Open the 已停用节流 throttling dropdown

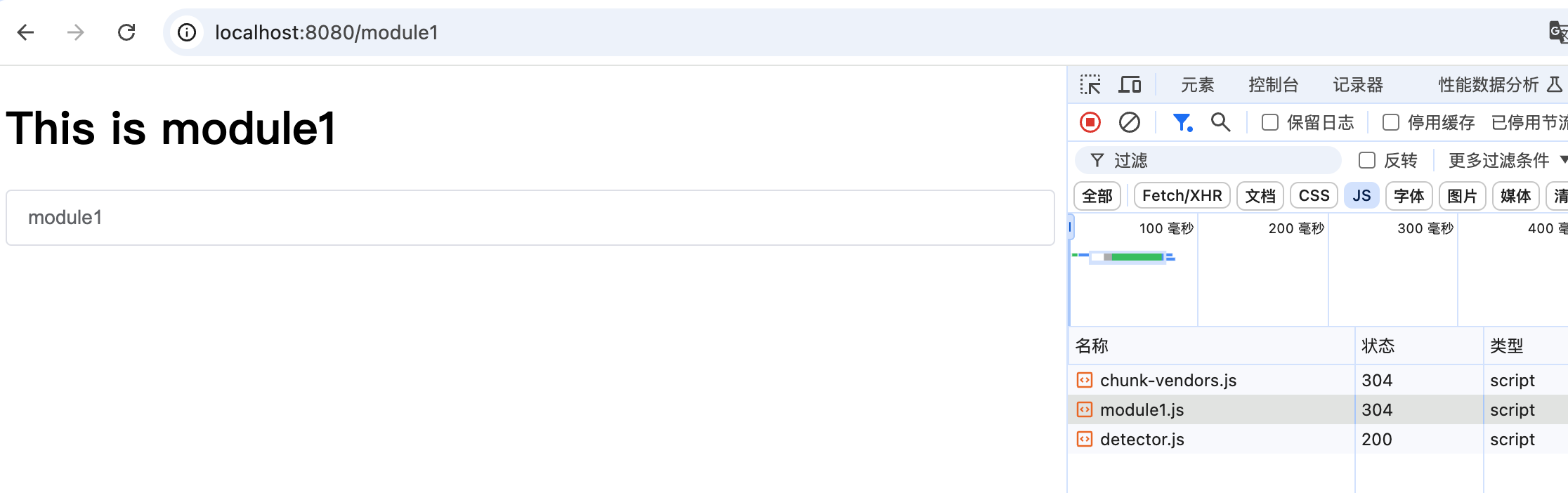1529,122
